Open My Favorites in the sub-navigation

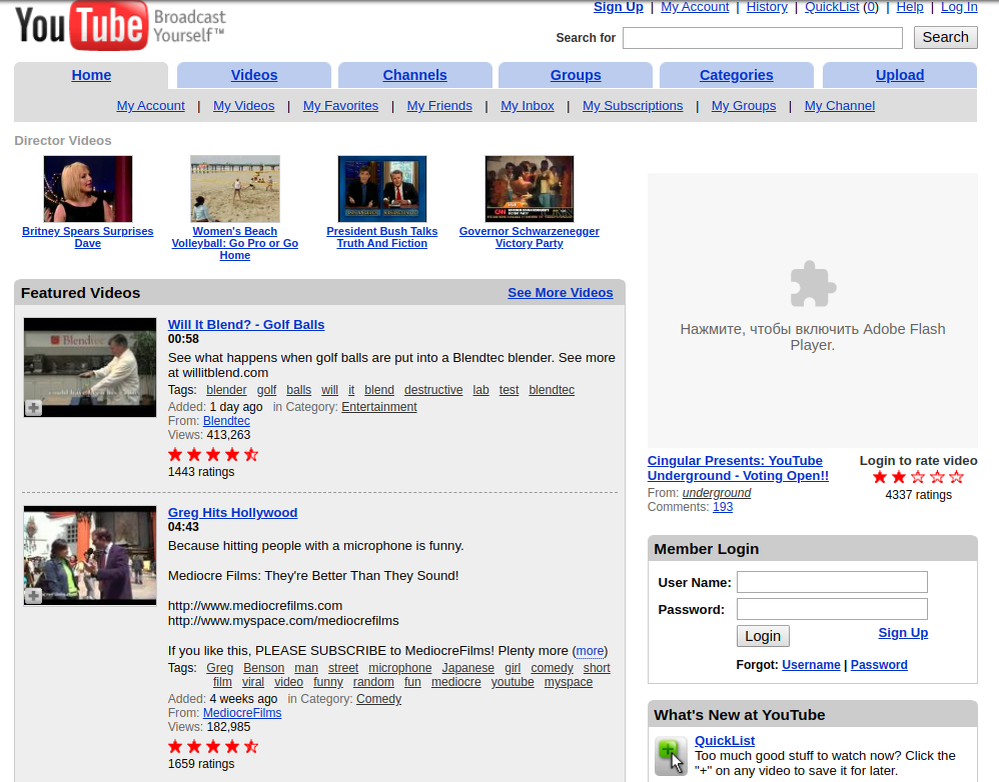click(x=341, y=106)
